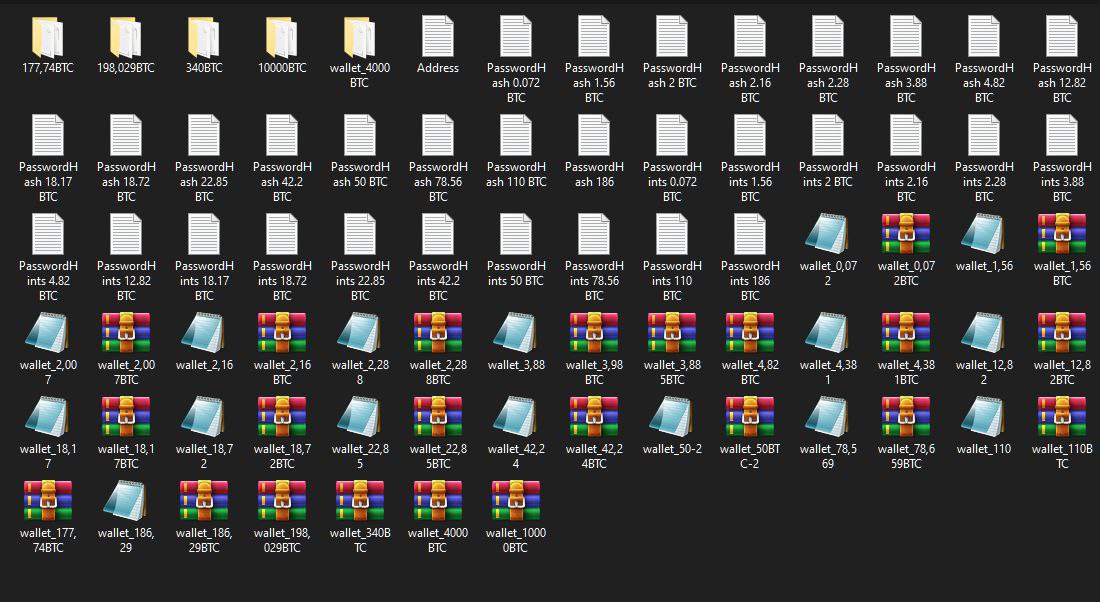Select the 10000BTC folder icon
This screenshot has width=1100, height=602.
(282, 38)
